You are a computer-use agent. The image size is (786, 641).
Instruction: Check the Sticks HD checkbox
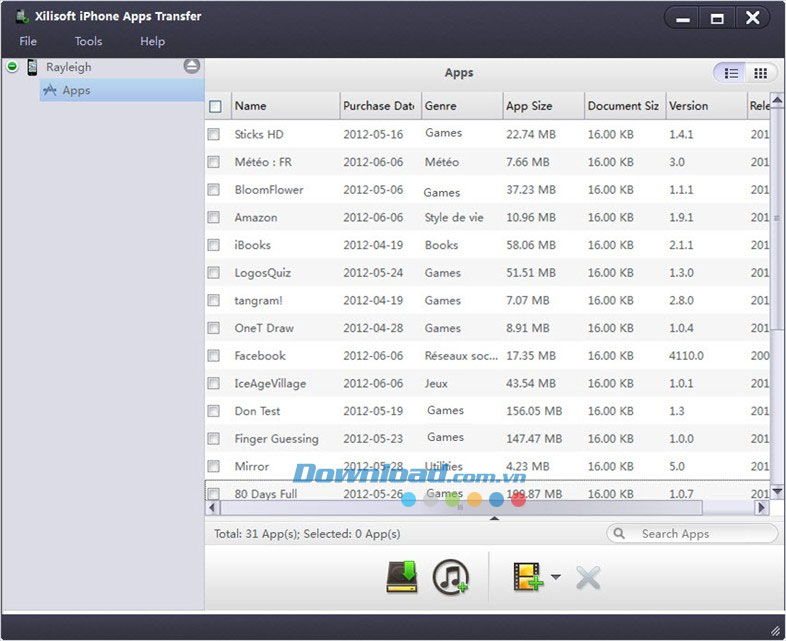tap(214, 134)
